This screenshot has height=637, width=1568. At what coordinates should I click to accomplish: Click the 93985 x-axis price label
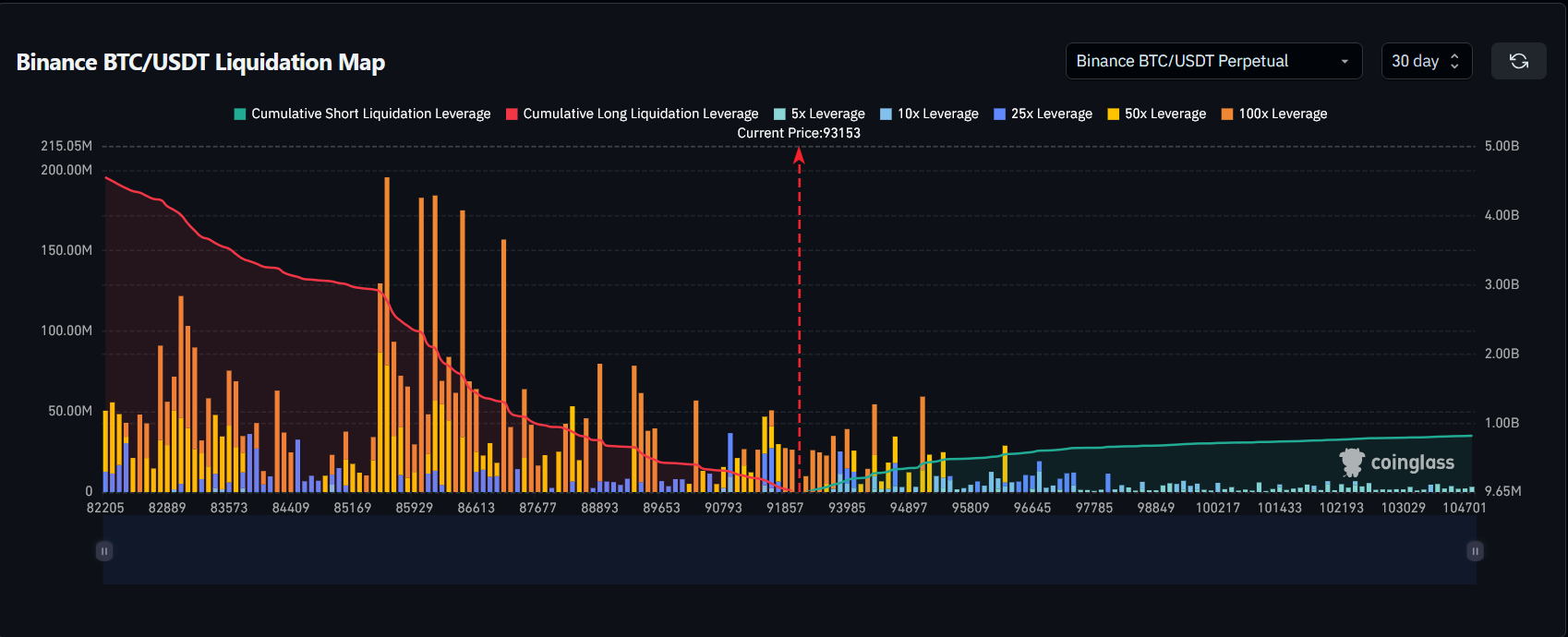[x=847, y=508]
